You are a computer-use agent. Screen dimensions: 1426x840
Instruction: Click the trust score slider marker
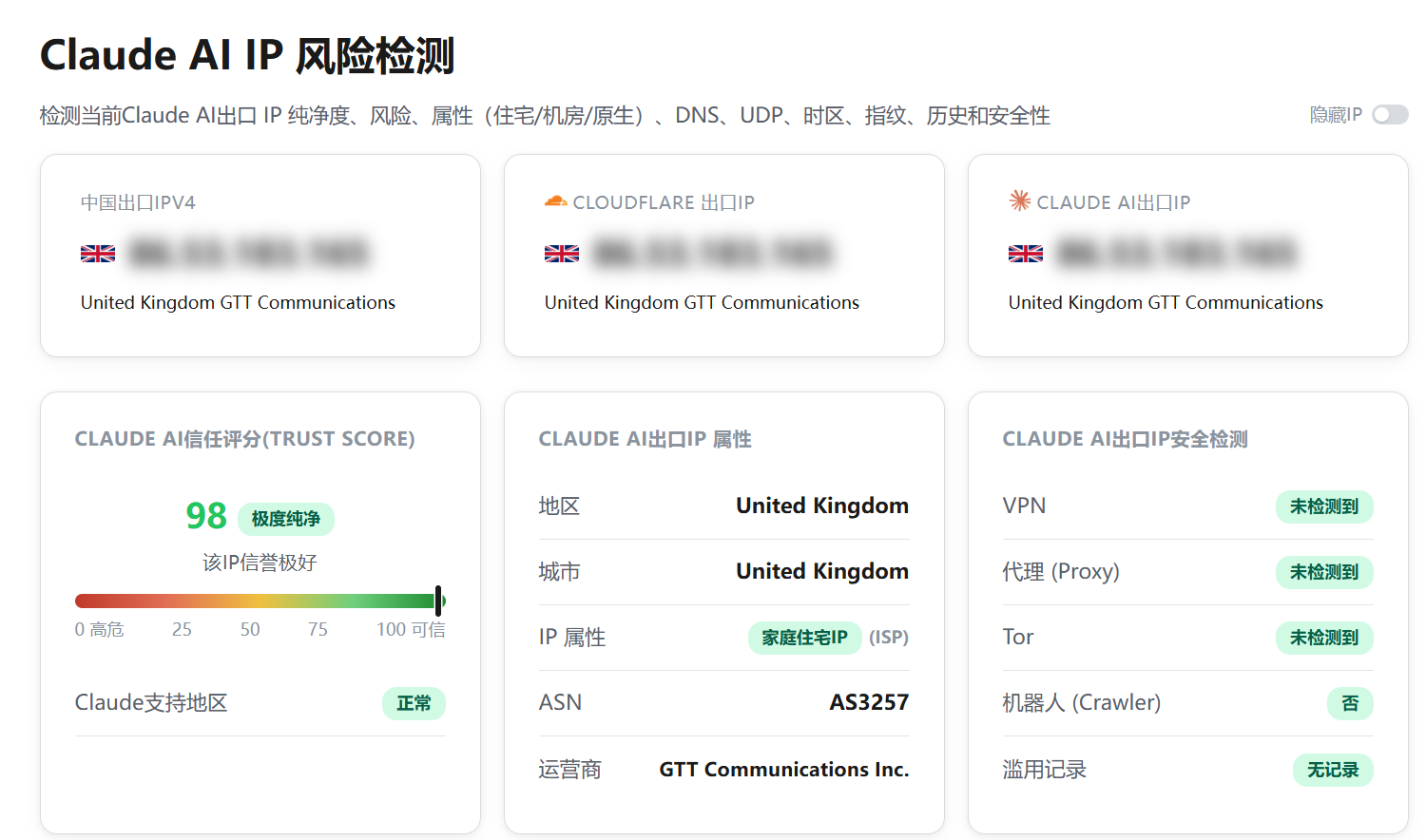tap(438, 601)
